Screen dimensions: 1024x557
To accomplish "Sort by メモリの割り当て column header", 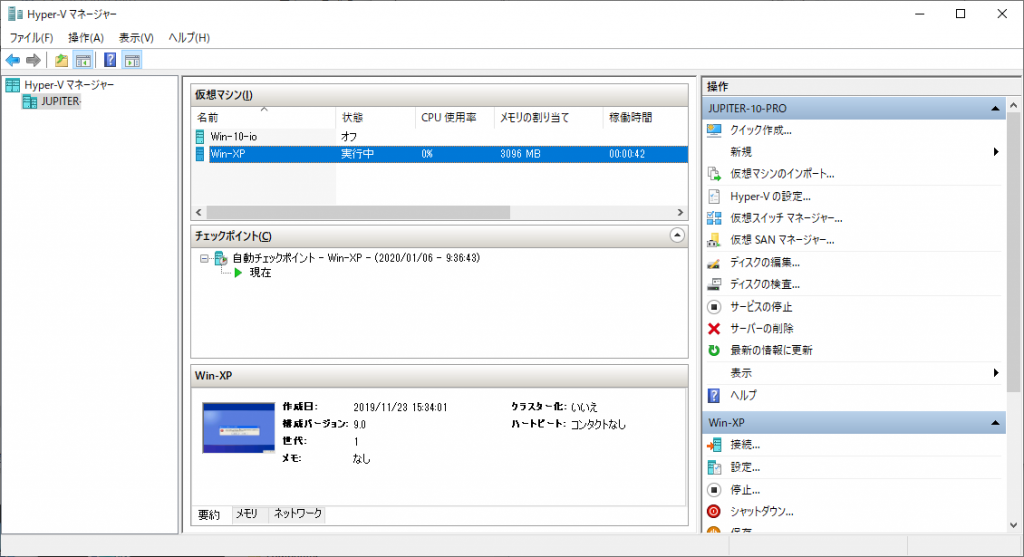I will [549, 118].
